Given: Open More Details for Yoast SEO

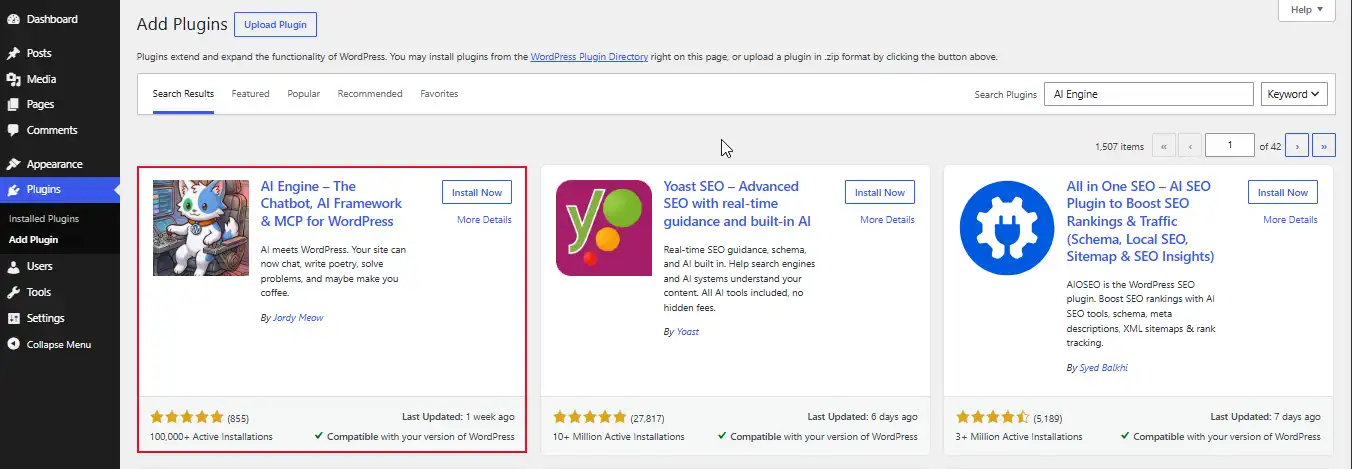Looking at the screenshot, I should coord(887,220).
